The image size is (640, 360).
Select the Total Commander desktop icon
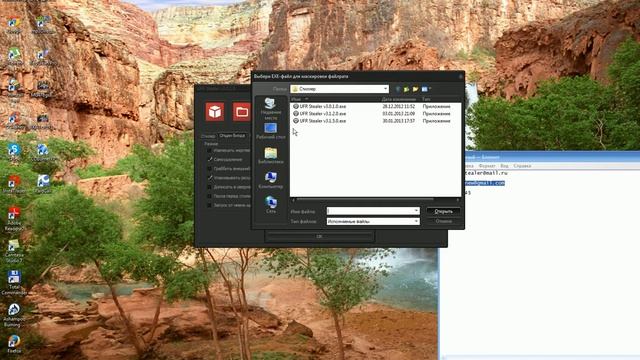(x=13, y=282)
